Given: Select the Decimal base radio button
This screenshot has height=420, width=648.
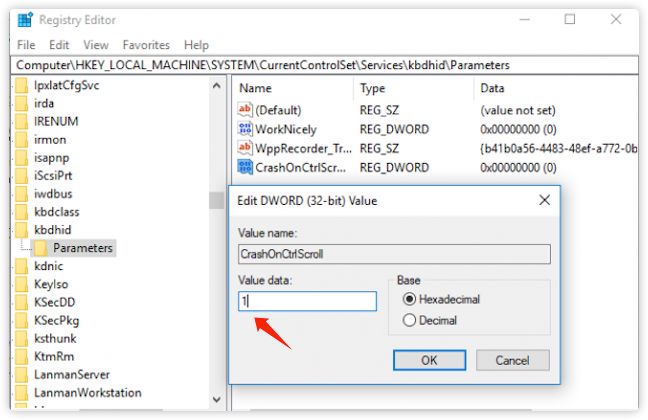Looking at the screenshot, I should [409, 320].
